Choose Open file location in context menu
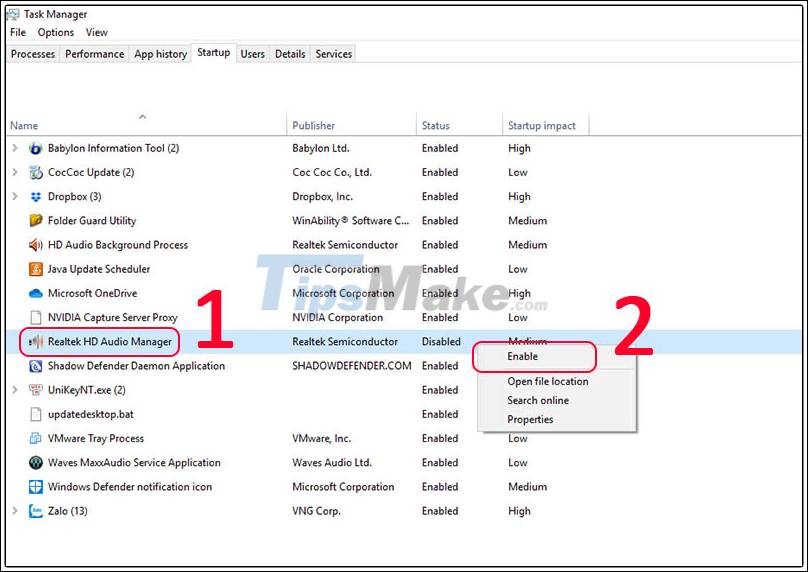This screenshot has width=808, height=572. coord(548,381)
